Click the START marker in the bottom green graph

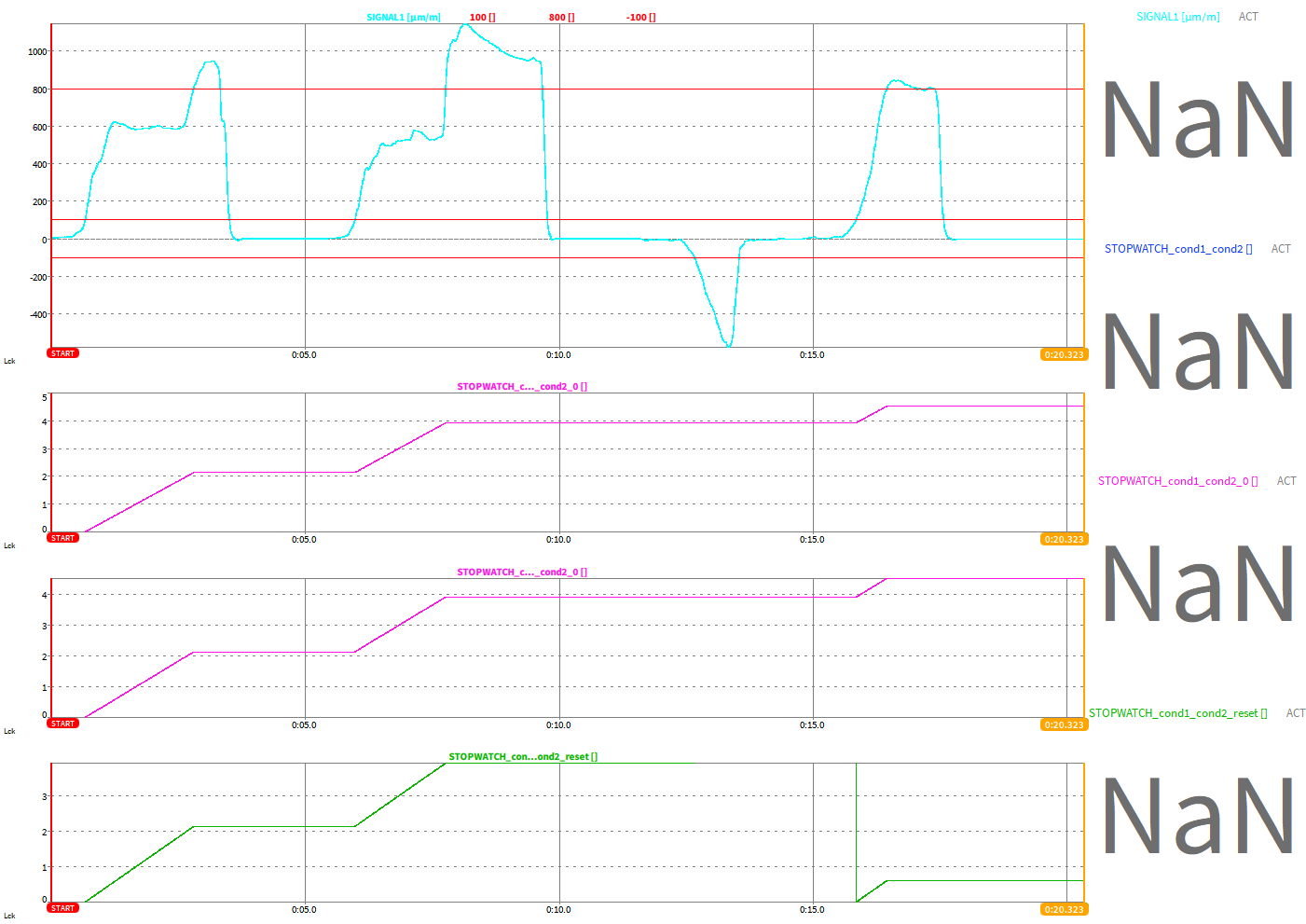63,908
